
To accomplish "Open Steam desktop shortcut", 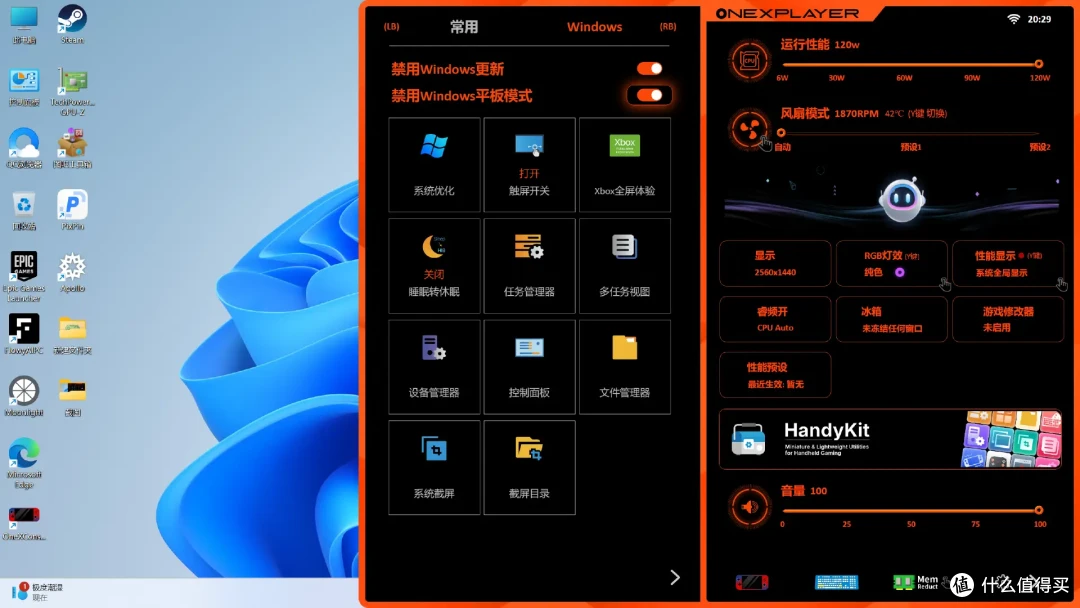I will (72, 24).
